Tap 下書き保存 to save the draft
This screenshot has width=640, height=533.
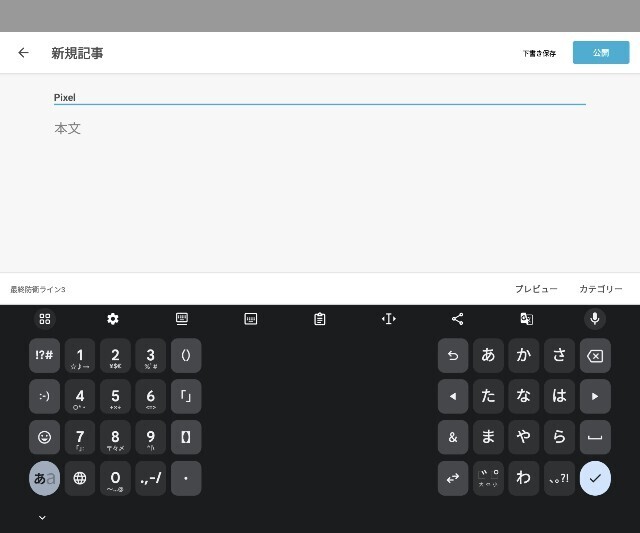tap(539, 53)
